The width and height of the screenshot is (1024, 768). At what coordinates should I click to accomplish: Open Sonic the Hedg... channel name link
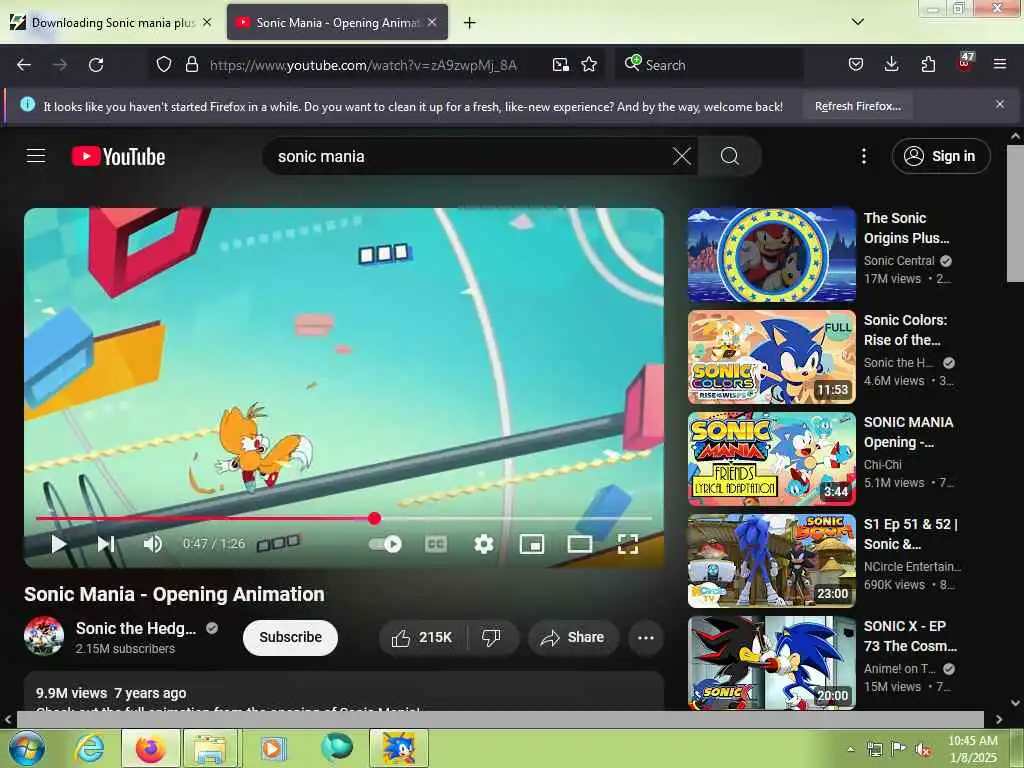point(136,628)
